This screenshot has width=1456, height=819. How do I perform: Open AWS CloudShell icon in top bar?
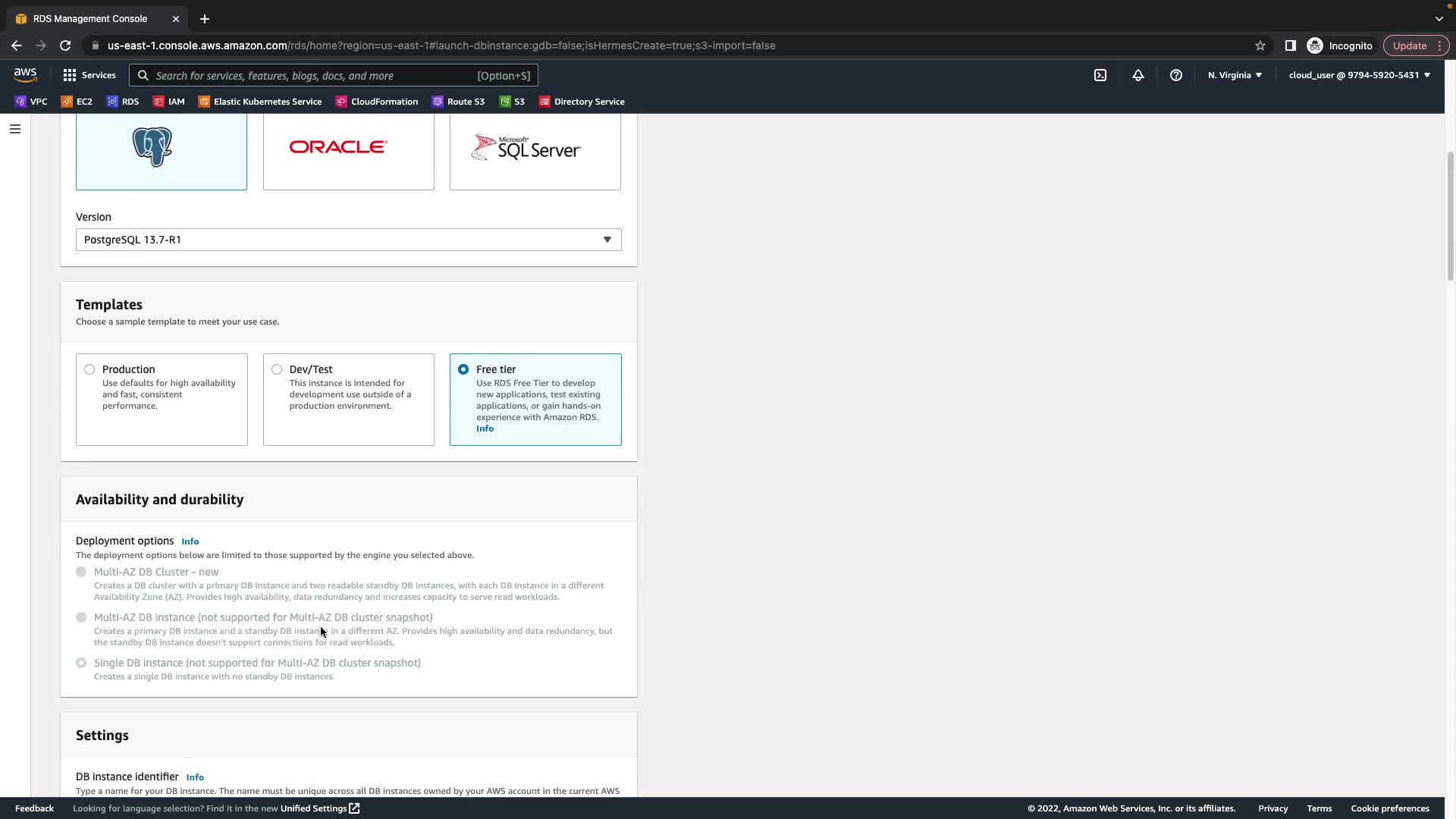(x=1100, y=75)
